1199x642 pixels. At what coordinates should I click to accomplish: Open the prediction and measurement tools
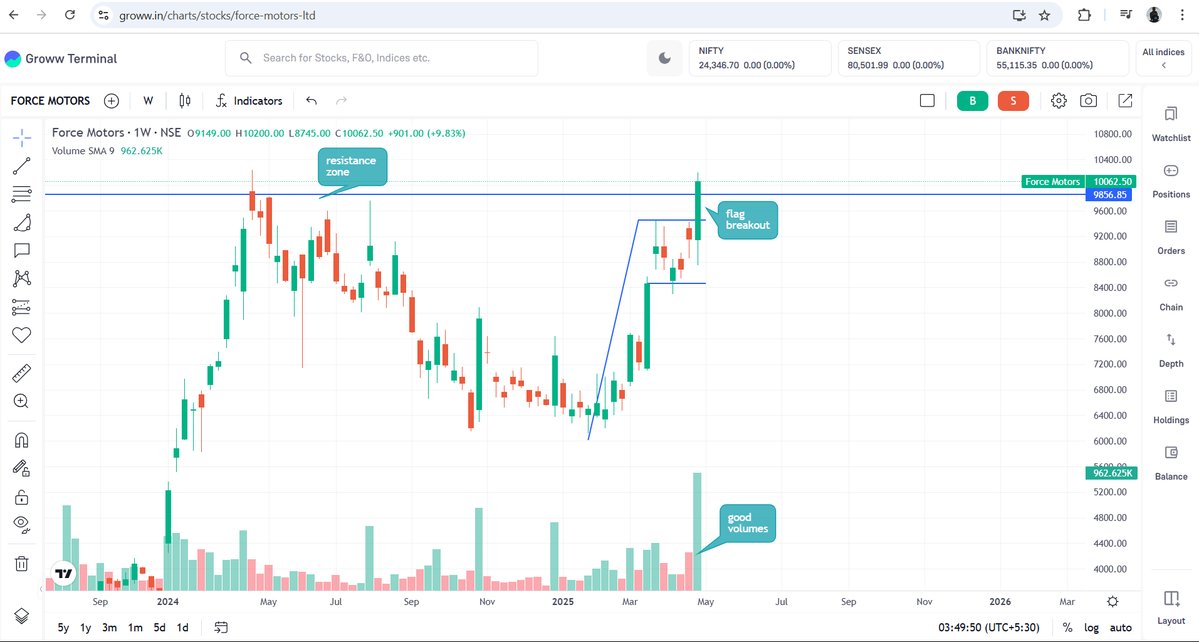21,306
